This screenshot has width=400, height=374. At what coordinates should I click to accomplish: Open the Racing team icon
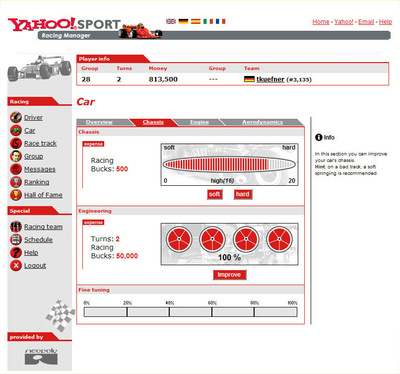click(16, 227)
